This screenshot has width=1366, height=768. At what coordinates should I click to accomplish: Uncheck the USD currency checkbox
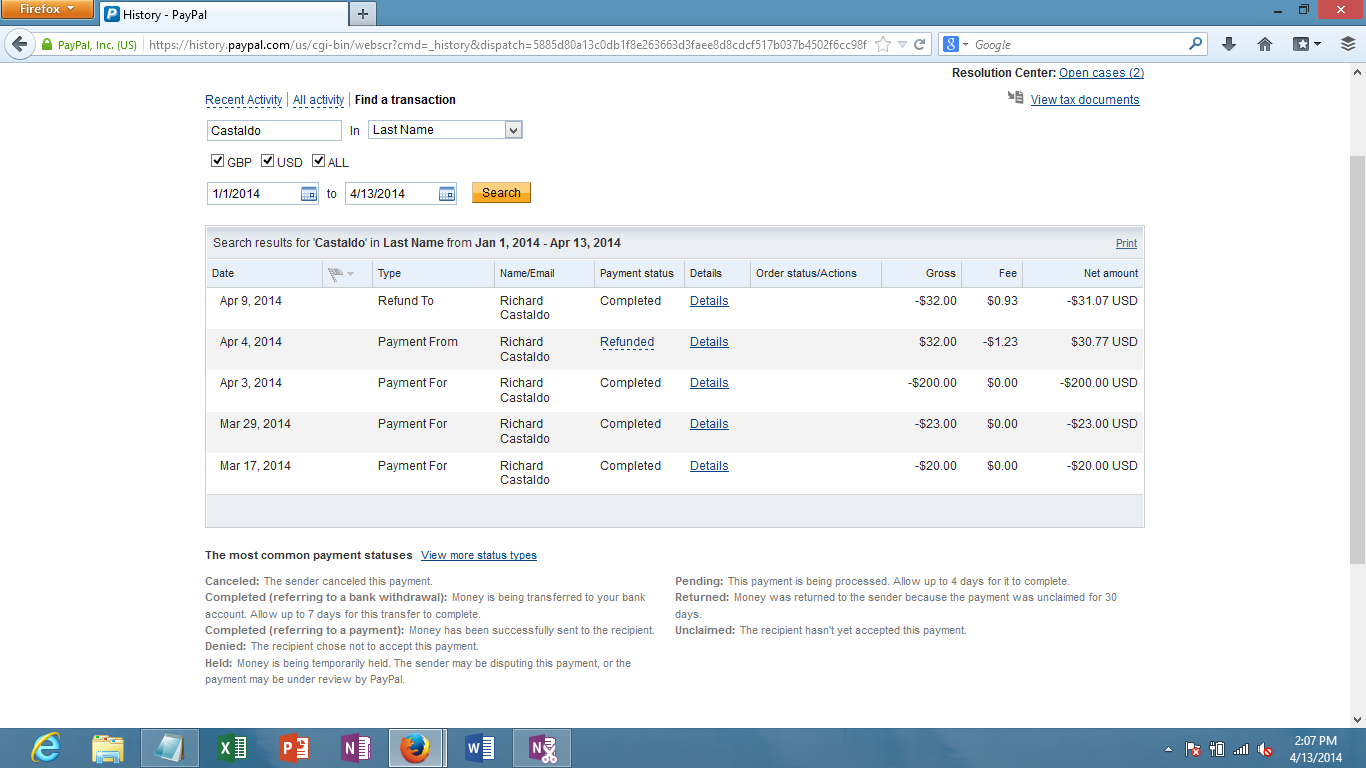pyautogui.click(x=267, y=161)
